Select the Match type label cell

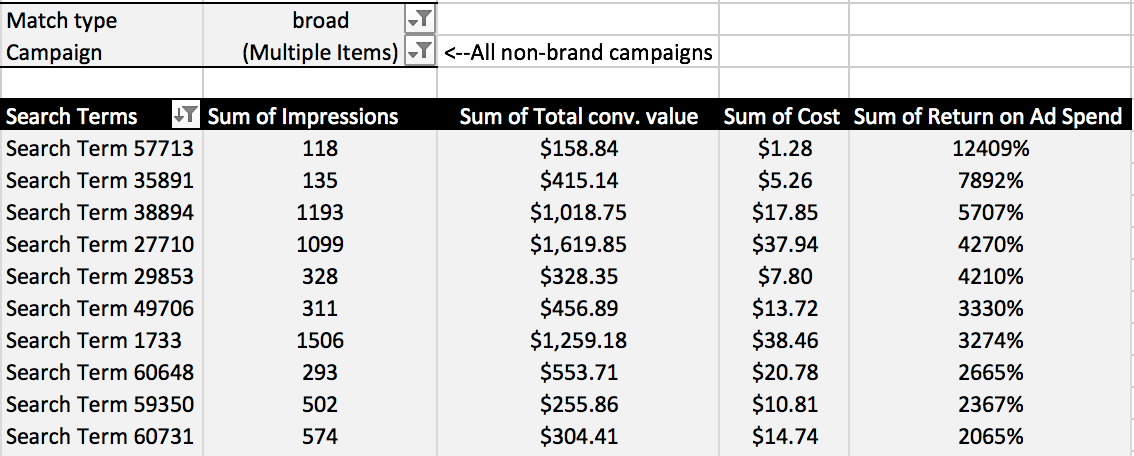102,20
